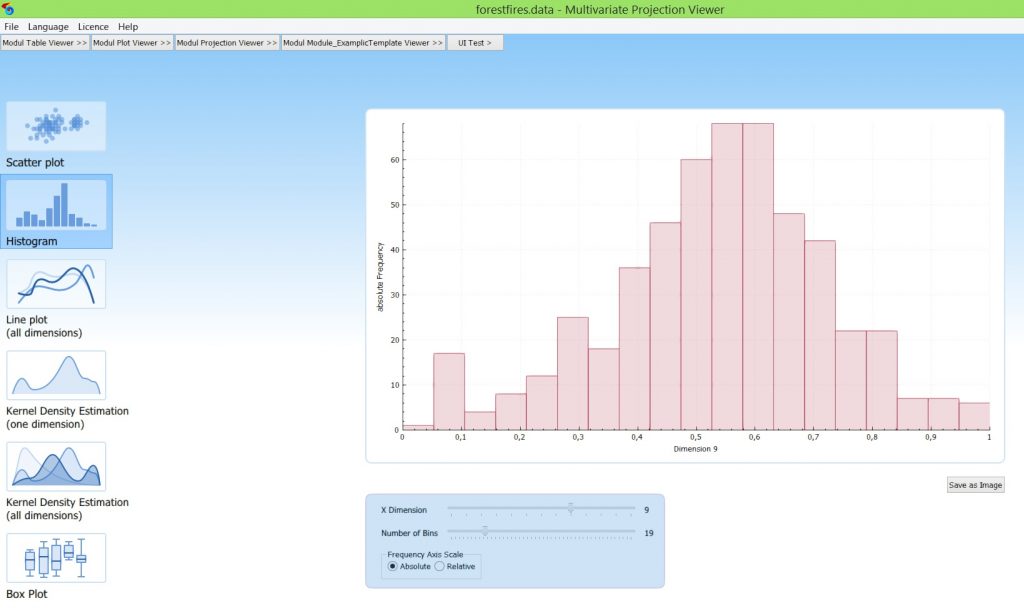Click the application logo in title bar
Viewport: 1024px width, 613px height.
(9, 9)
